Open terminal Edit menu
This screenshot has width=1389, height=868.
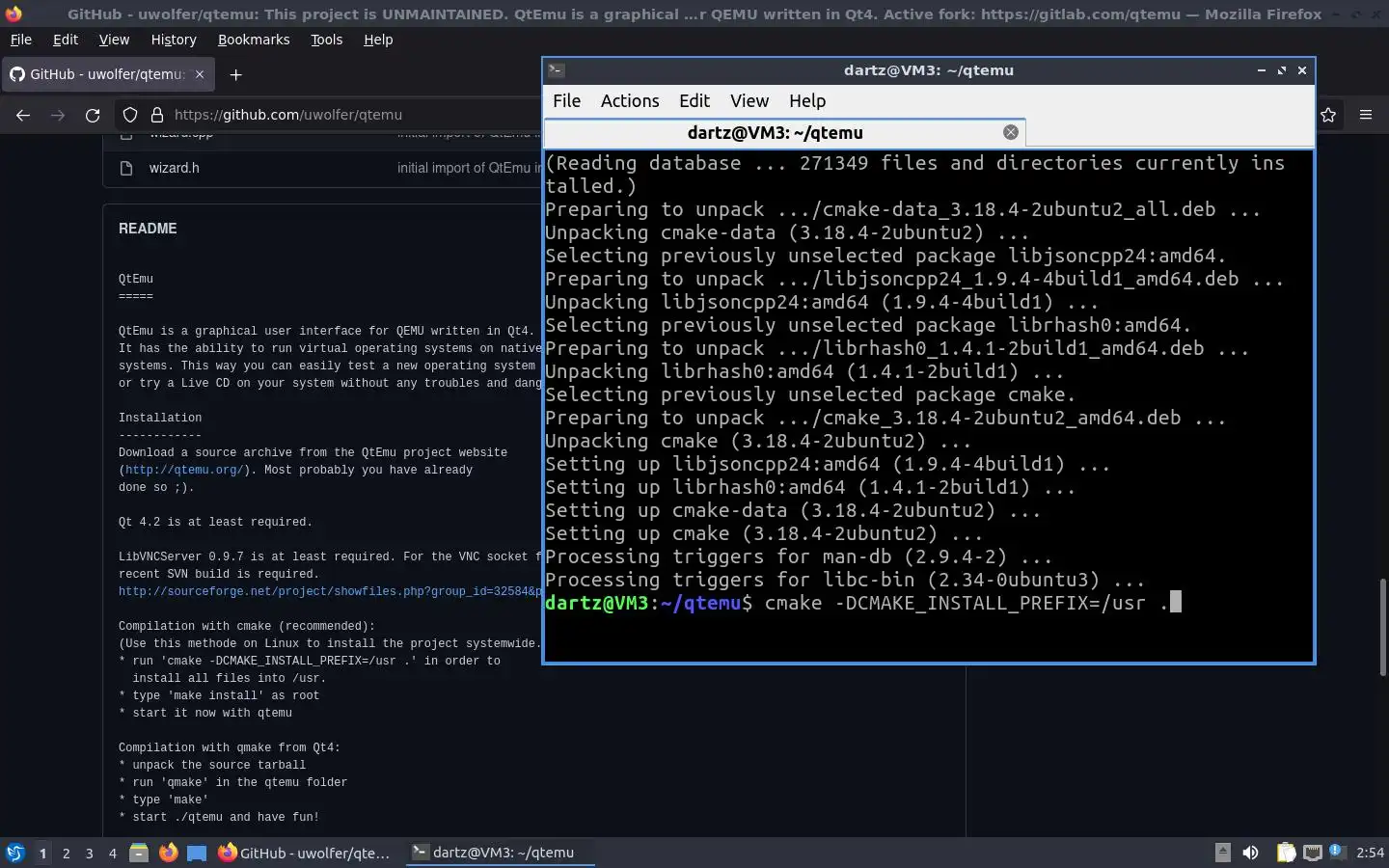tap(694, 100)
